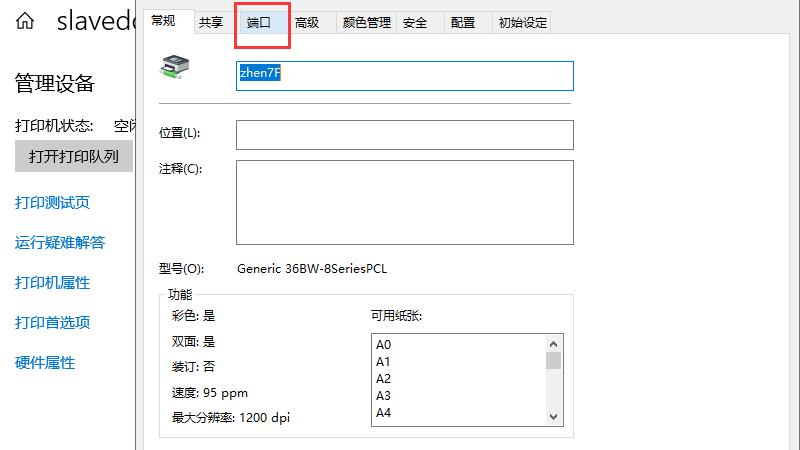Open the 硬件属性 link
800x450 pixels.
point(45,363)
